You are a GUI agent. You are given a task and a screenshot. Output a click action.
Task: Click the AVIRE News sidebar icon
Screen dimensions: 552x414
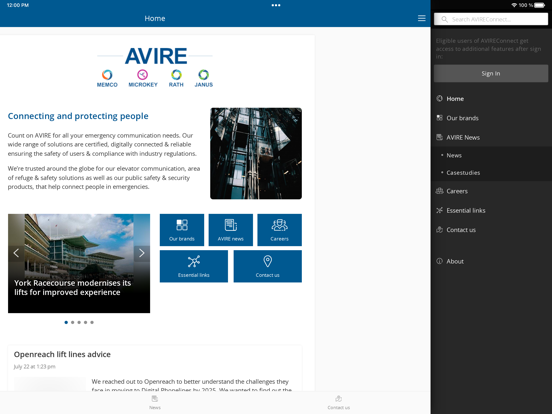click(x=439, y=137)
